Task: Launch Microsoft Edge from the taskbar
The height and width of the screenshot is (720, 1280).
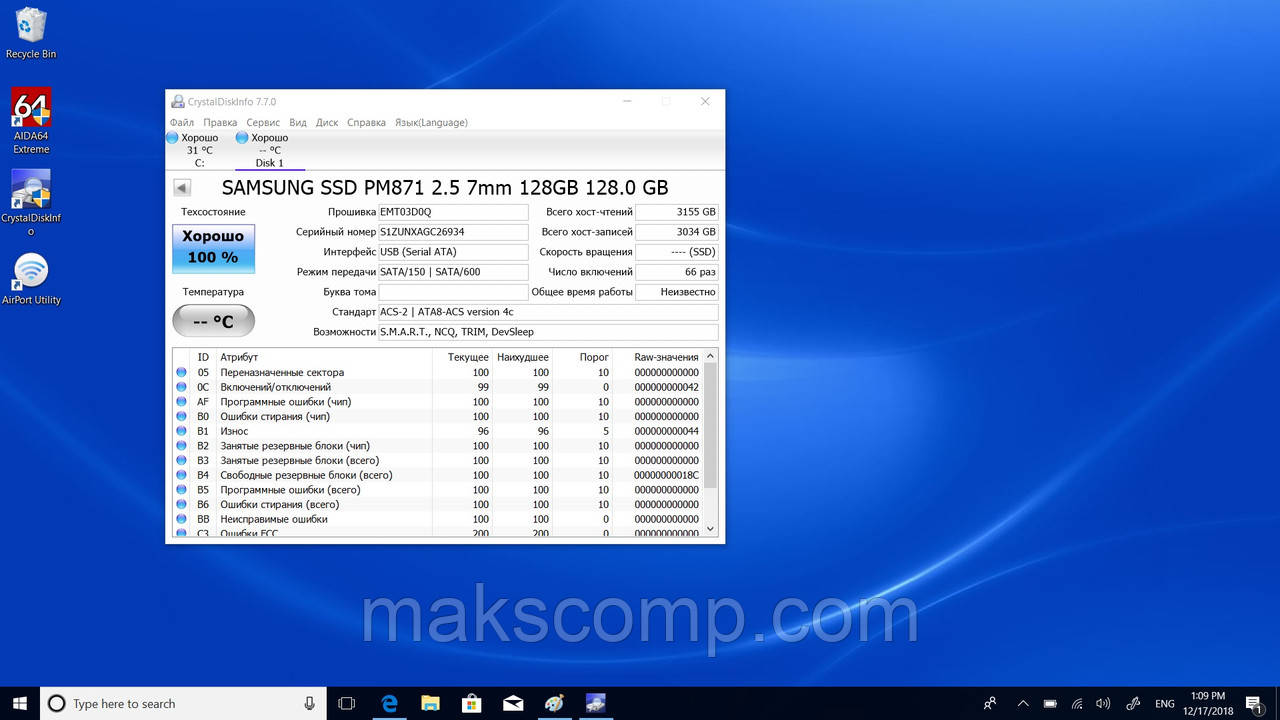Action: tap(389, 703)
